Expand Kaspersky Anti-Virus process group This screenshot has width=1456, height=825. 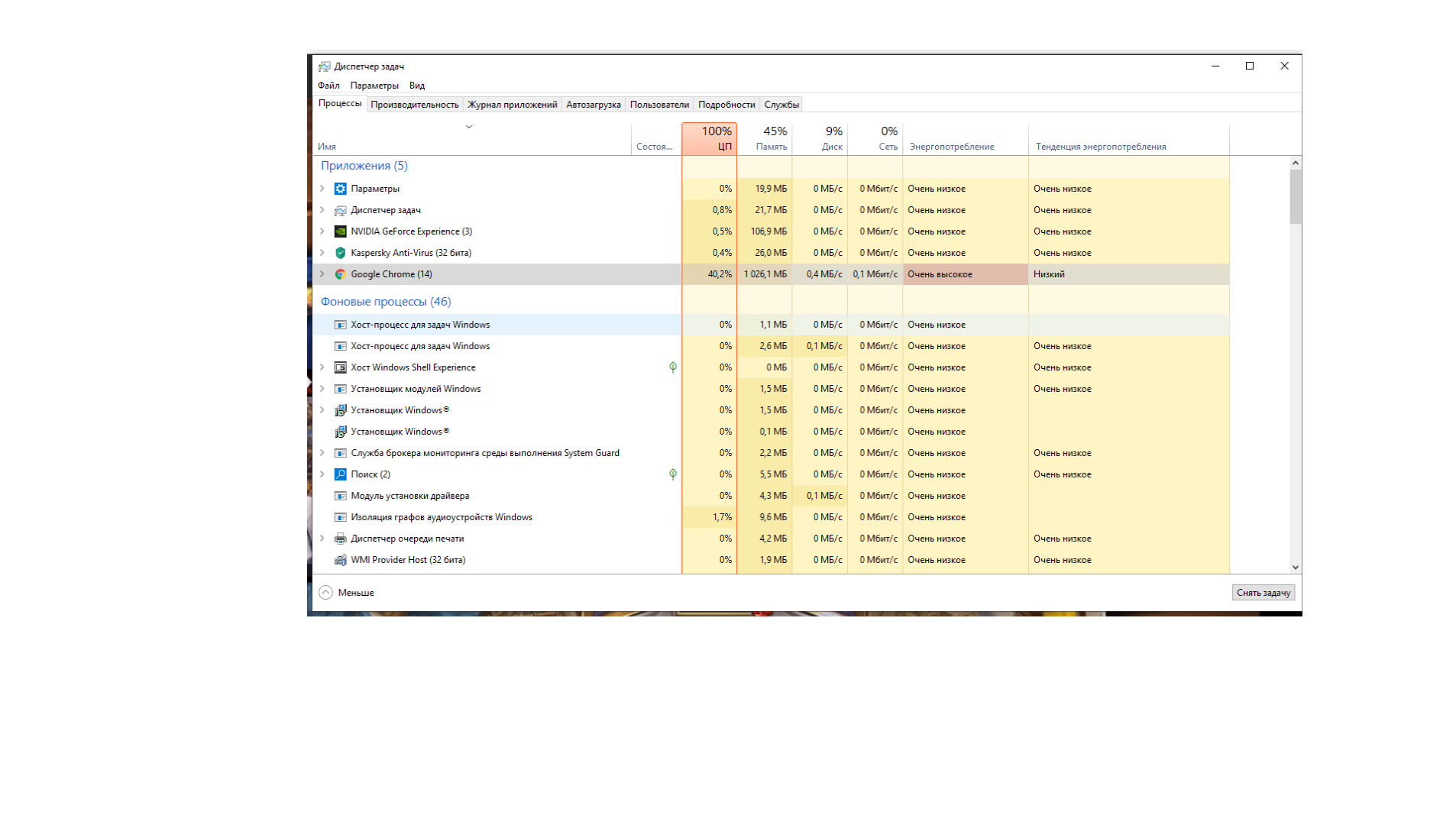[x=322, y=253]
